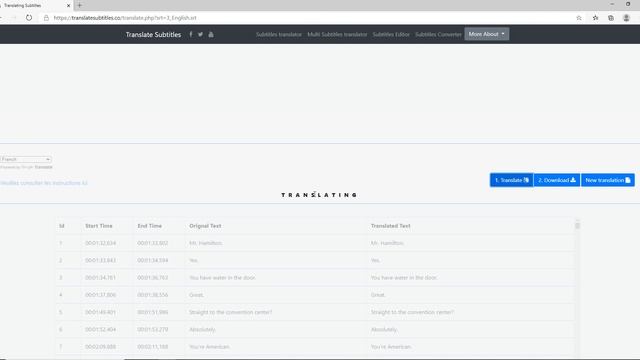Select translated text 'You're American.'

391,347
